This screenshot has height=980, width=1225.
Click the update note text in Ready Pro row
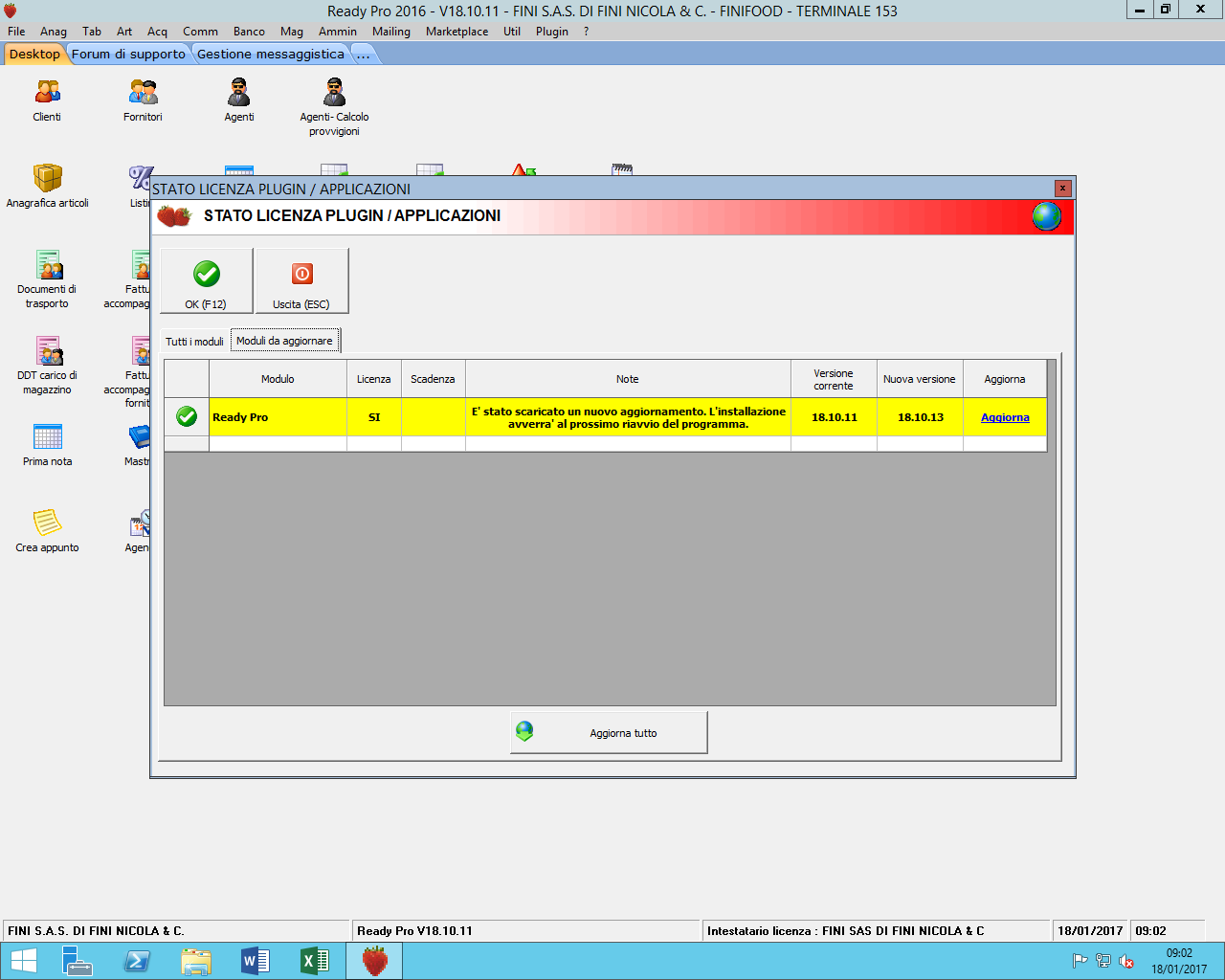click(628, 417)
